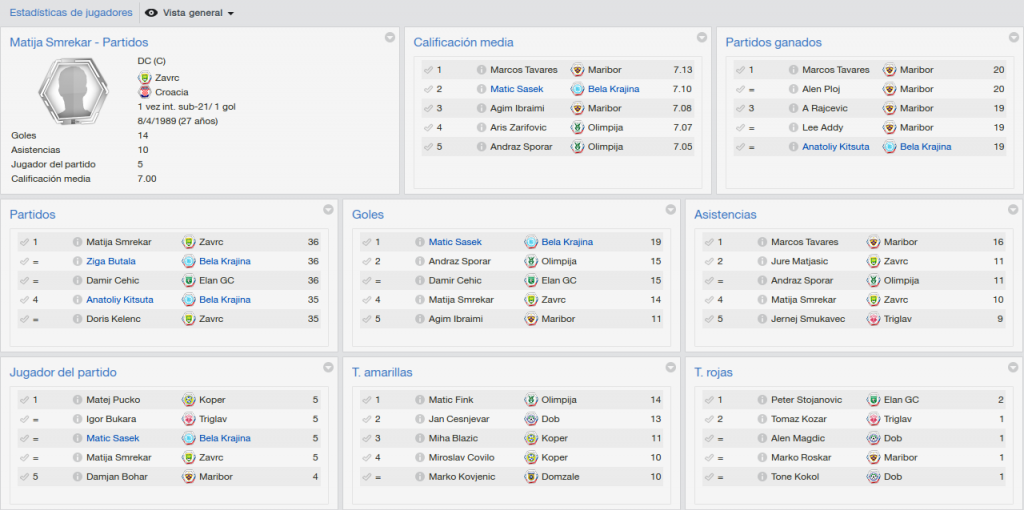Toggle shortlist mark beside Andraz Sporar in Goles
This screenshot has height=510, width=1024.
click(x=366, y=261)
